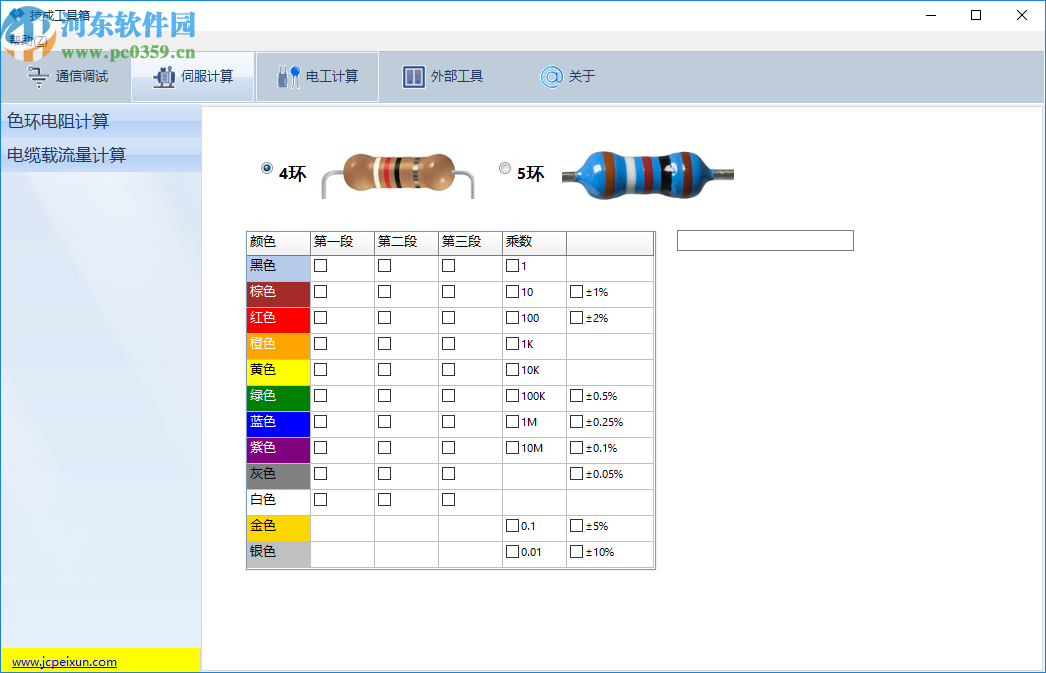Image resolution: width=1046 pixels, height=673 pixels.
Task: Click the serial port icon on 通信调试 tab
Action: 37,77
